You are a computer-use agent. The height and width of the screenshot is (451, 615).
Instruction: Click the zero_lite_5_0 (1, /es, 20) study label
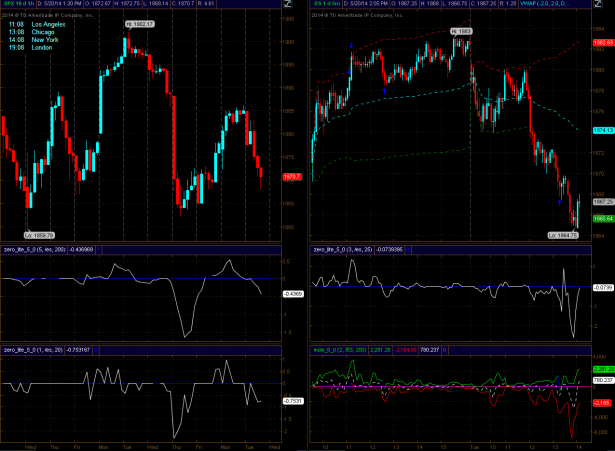[x=33, y=350]
